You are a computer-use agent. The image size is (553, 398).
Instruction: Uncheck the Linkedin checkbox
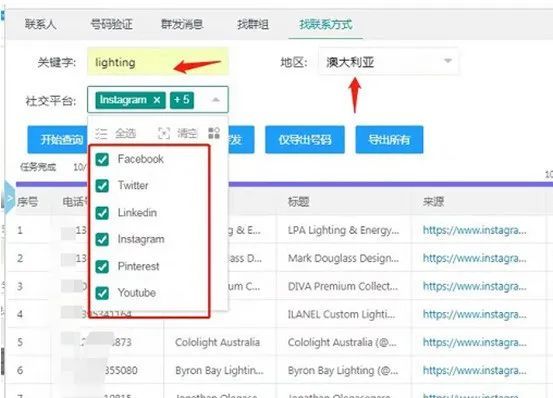point(102,213)
